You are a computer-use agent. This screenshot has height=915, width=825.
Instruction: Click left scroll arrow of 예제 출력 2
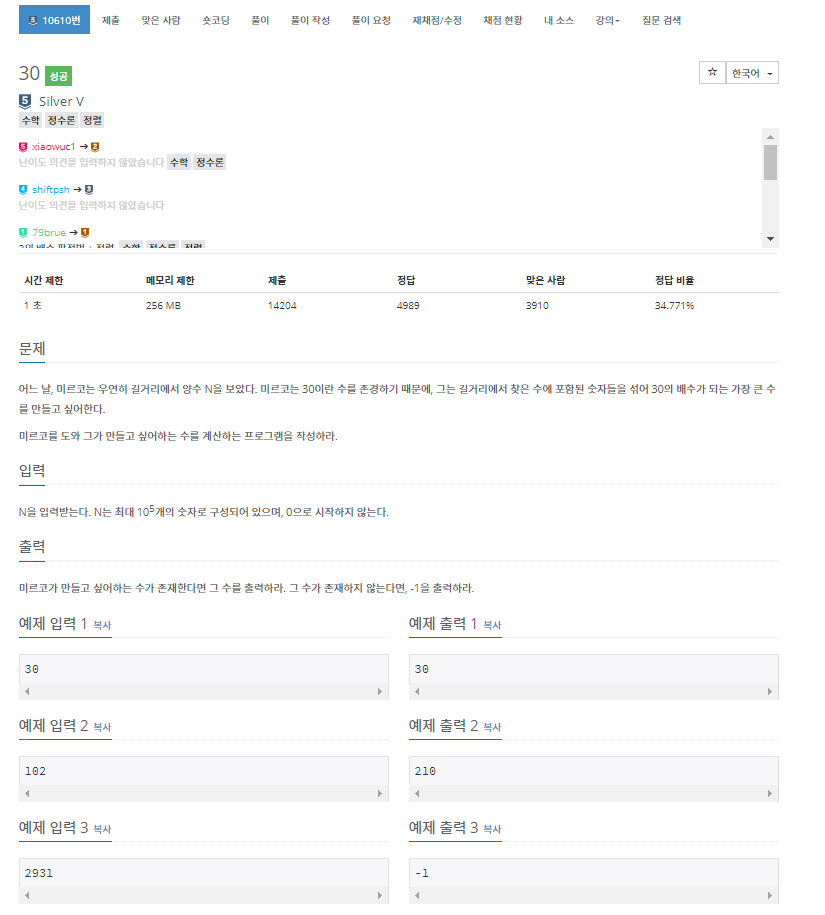(x=417, y=794)
